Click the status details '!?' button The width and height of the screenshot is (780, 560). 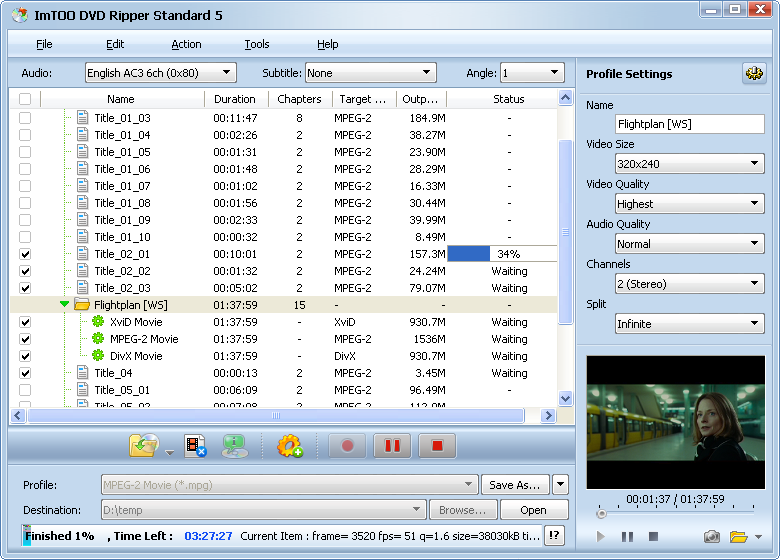(x=554, y=536)
